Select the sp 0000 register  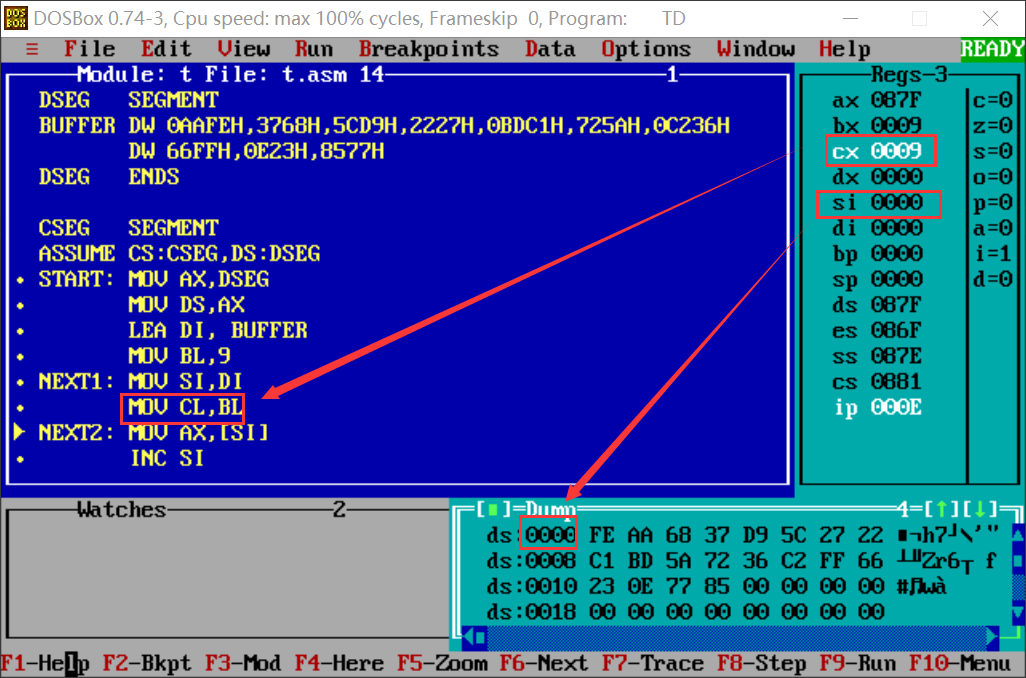(877, 279)
